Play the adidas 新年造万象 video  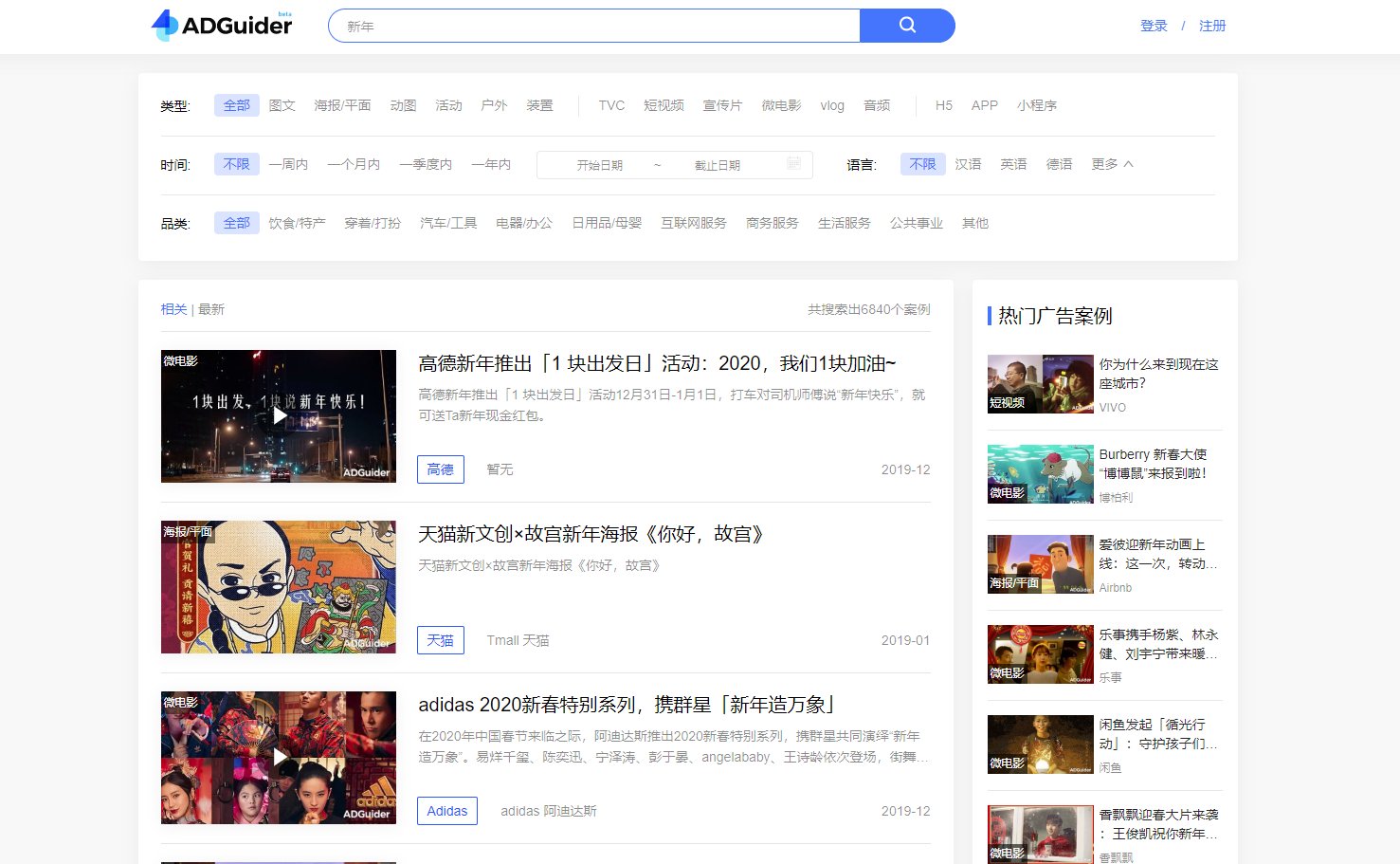click(x=278, y=757)
